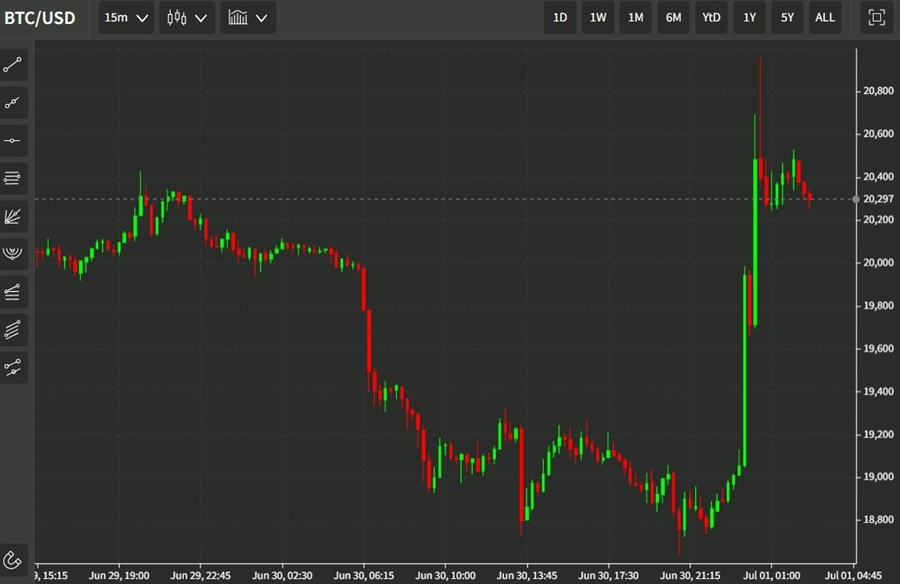Switch to 6M time range
Screen dimensions: 900x584
pyautogui.click(x=673, y=17)
